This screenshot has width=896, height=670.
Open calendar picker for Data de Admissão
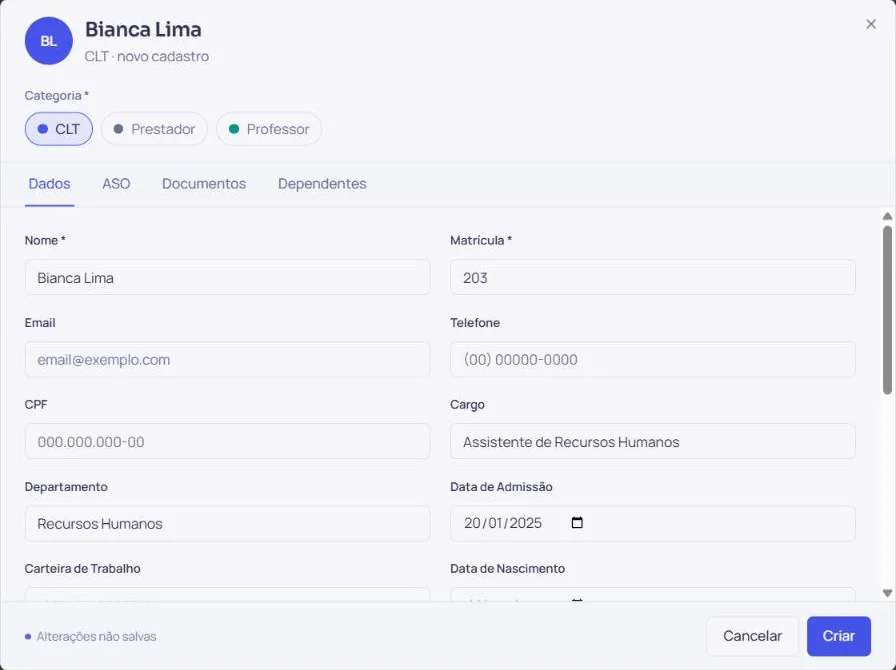[x=577, y=523]
